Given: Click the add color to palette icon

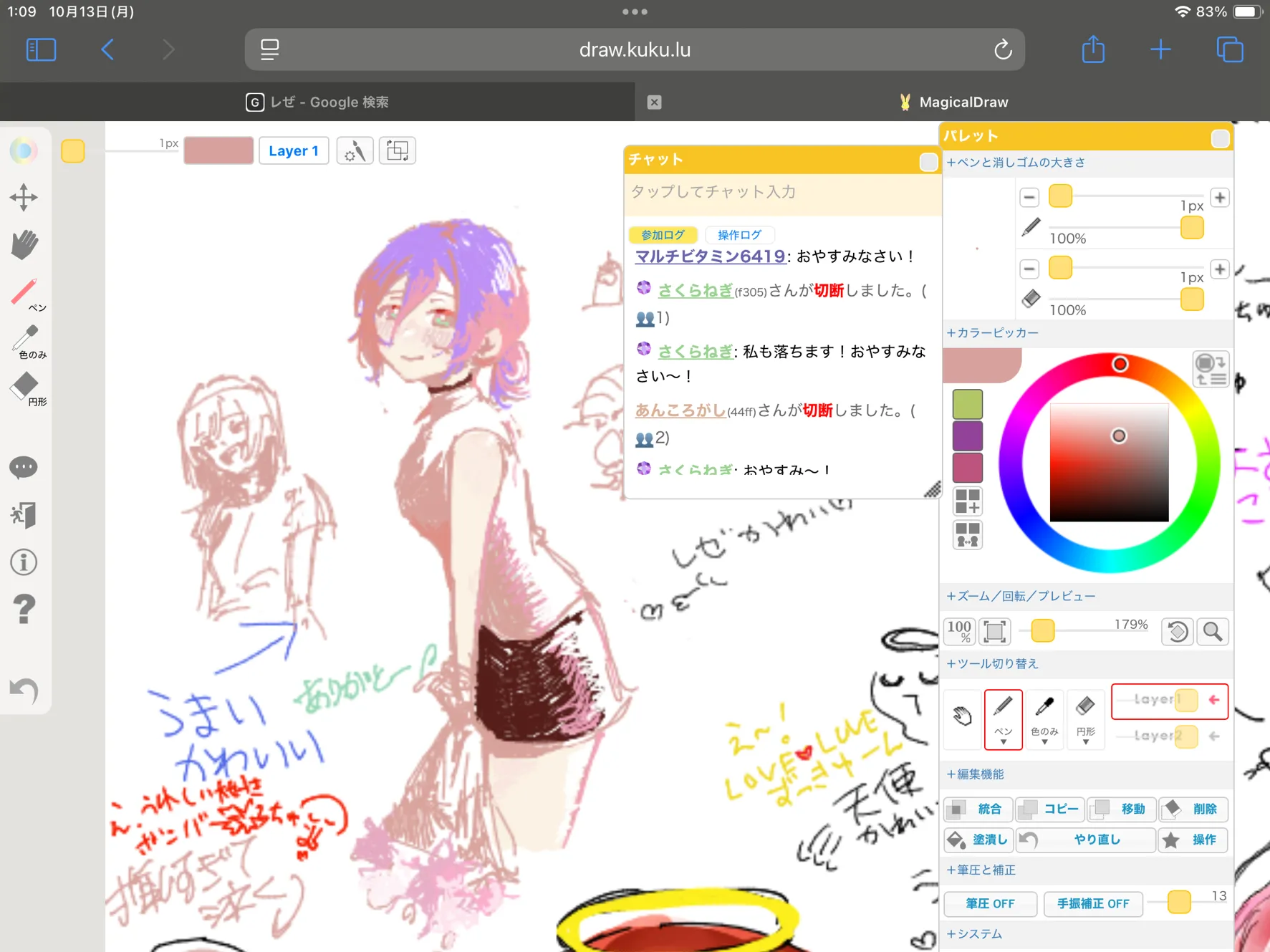Looking at the screenshot, I should tap(967, 501).
